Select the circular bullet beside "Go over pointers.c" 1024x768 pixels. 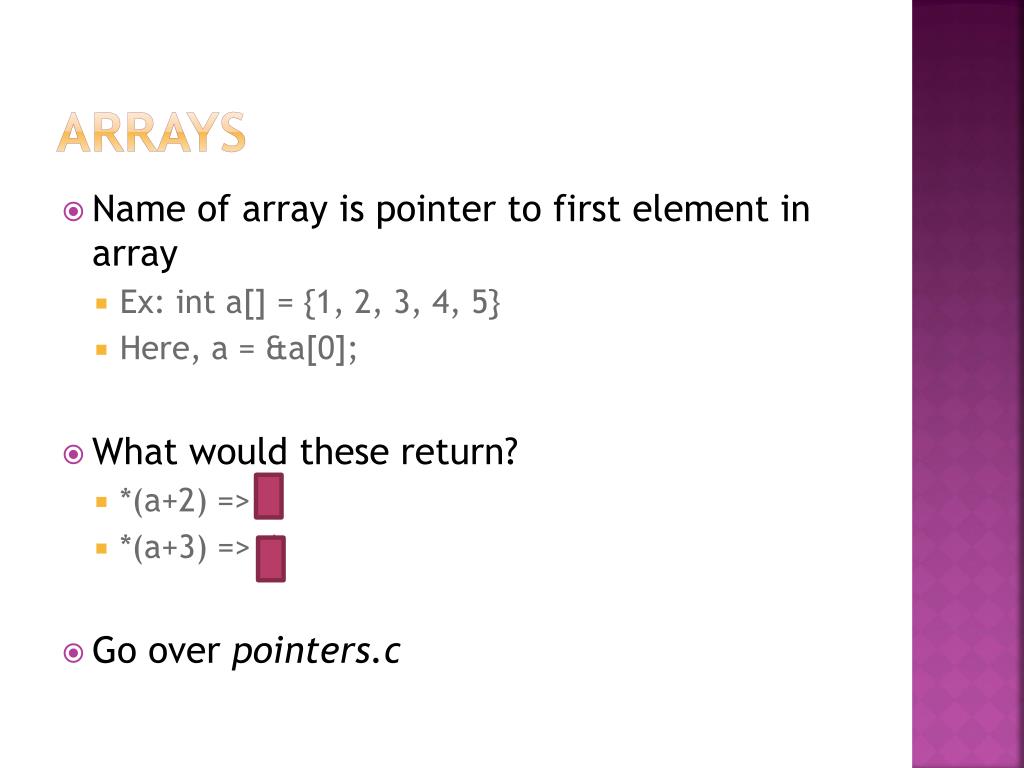(x=73, y=653)
